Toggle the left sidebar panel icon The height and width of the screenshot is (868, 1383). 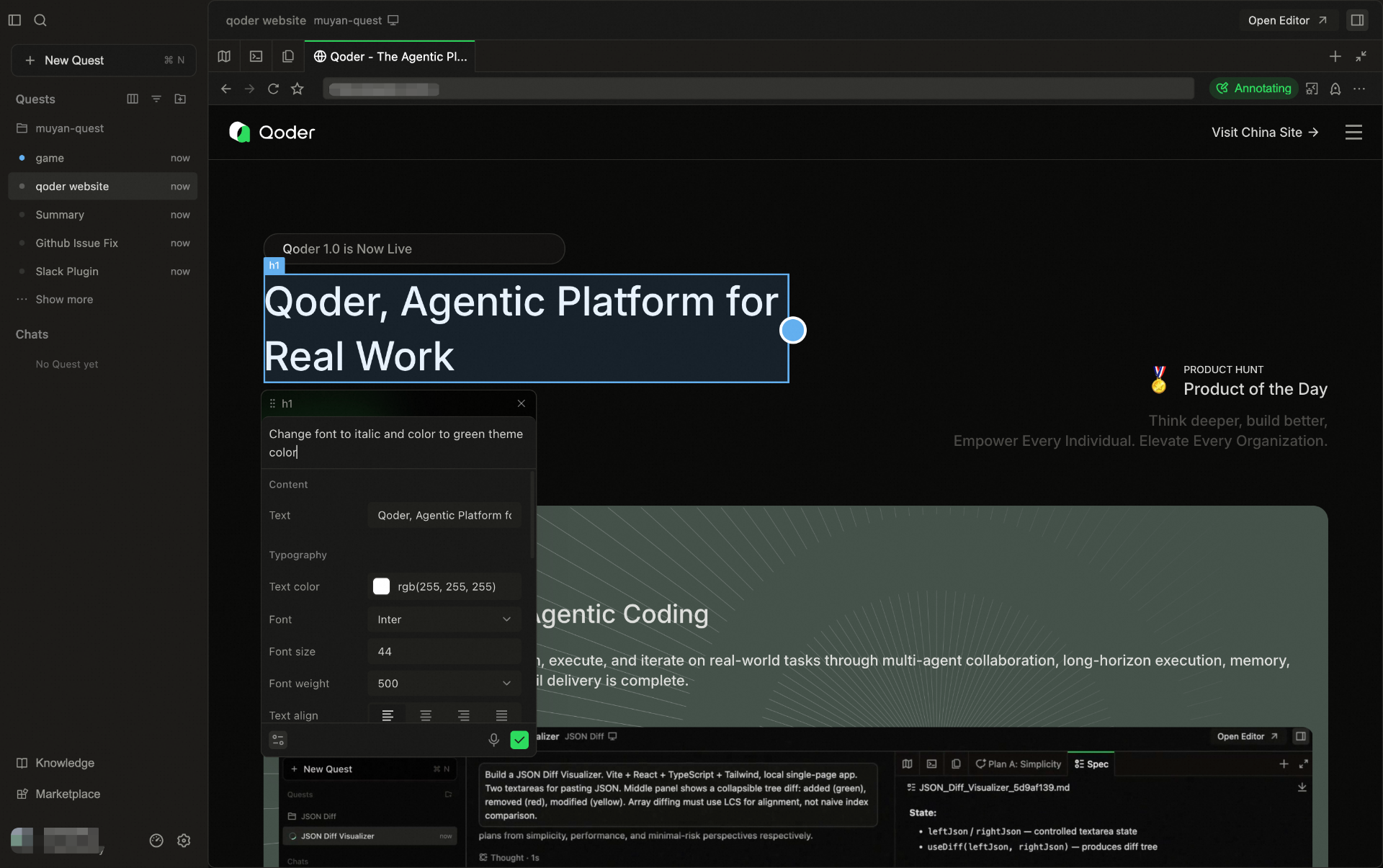click(x=14, y=20)
